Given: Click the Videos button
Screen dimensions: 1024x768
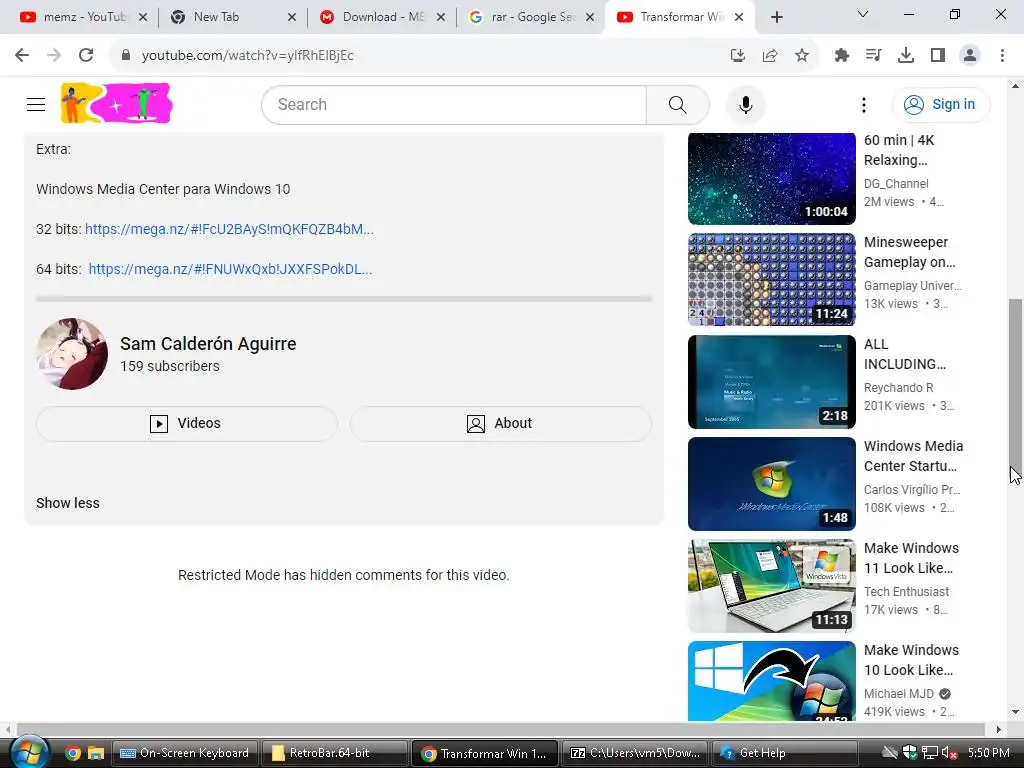Looking at the screenshot, I should click(x=187, y=423).
